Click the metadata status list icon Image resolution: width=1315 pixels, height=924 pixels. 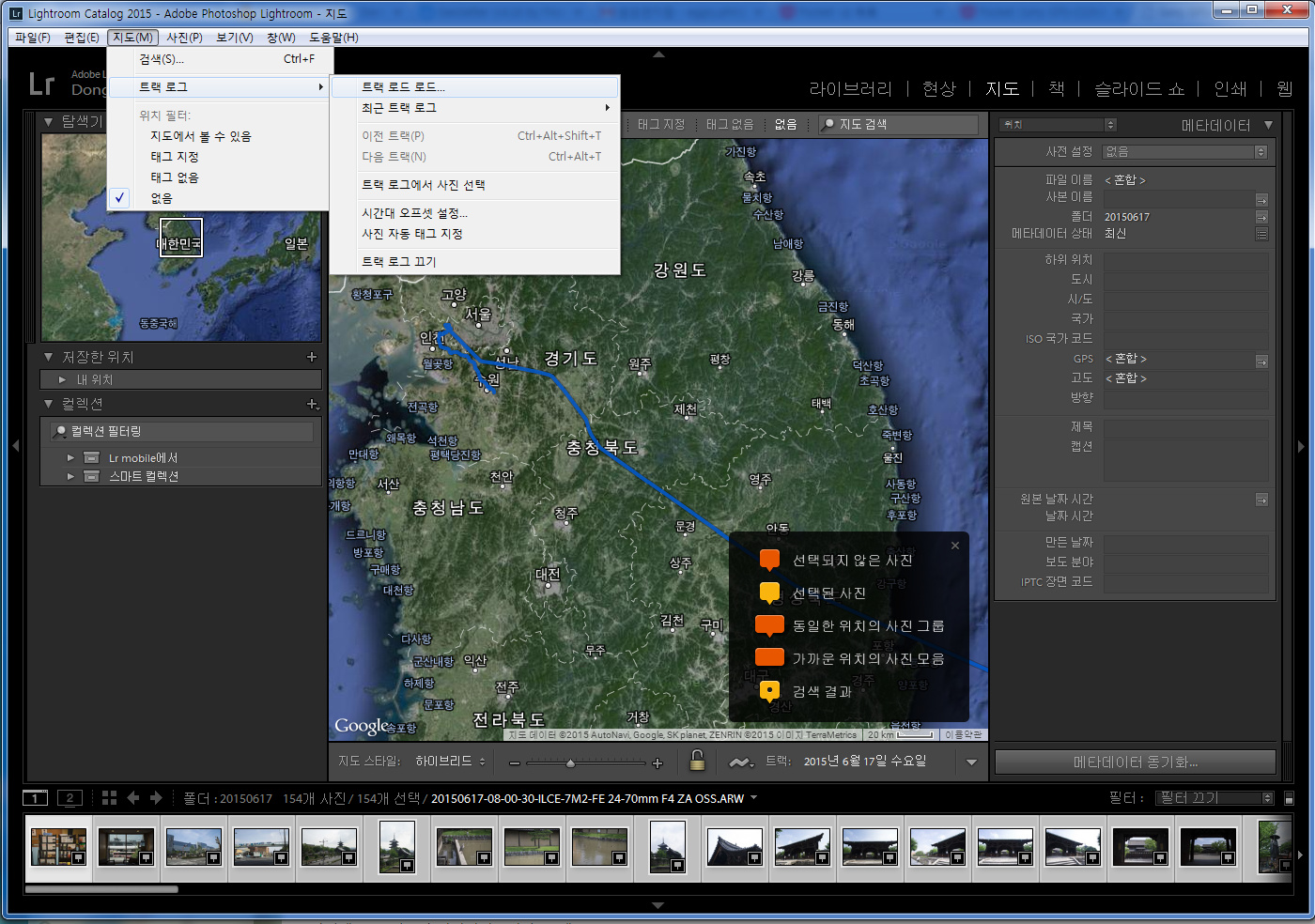(1261, 234)
